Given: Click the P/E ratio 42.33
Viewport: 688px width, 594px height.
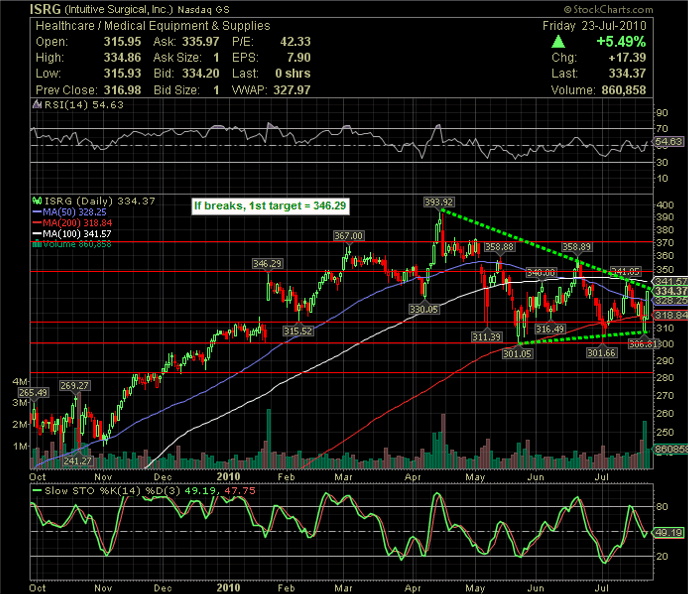Looking at the screenshot, I should point(295,42).
